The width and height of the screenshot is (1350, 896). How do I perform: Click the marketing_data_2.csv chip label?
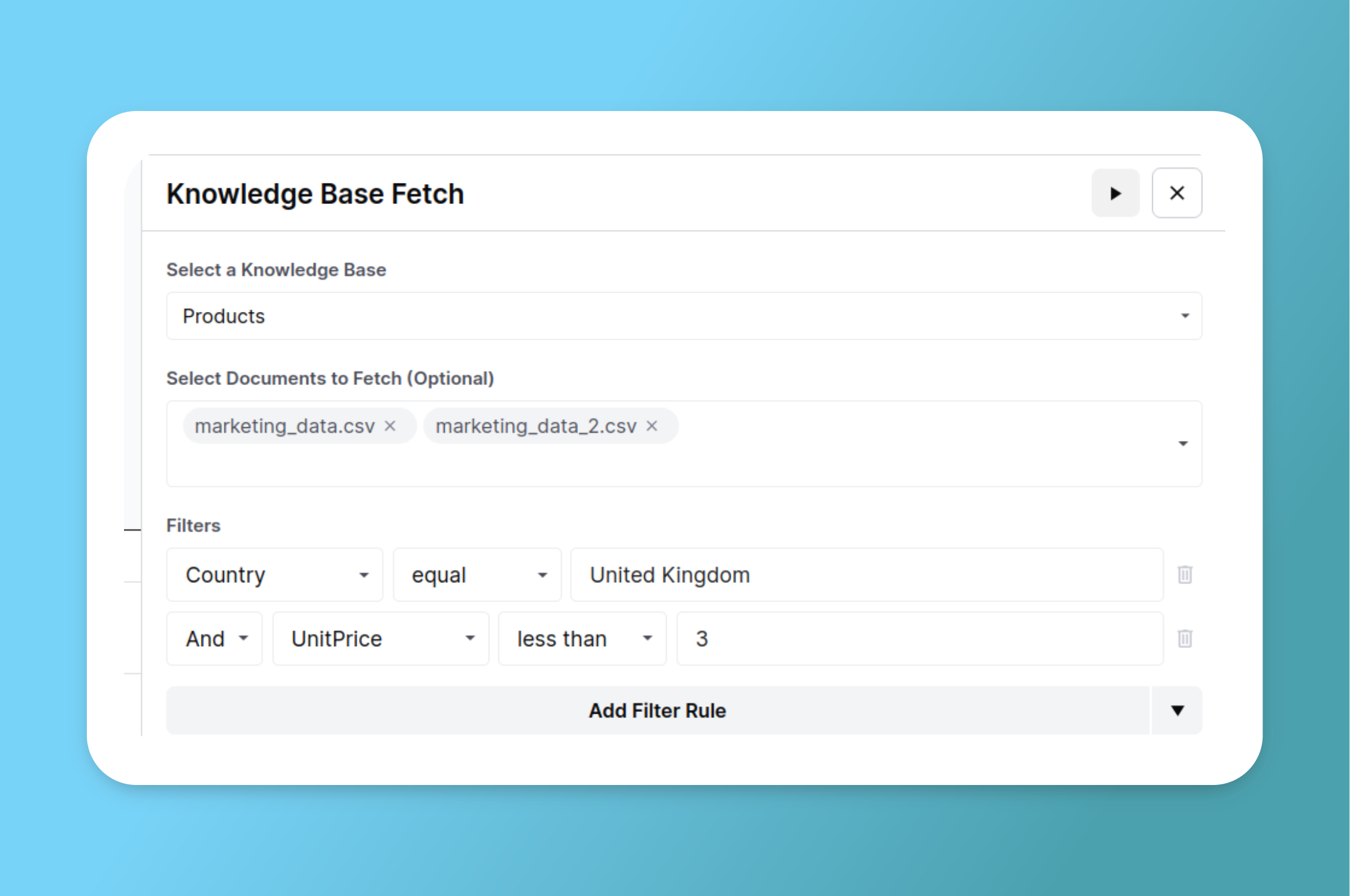click(x=536, y=426)
